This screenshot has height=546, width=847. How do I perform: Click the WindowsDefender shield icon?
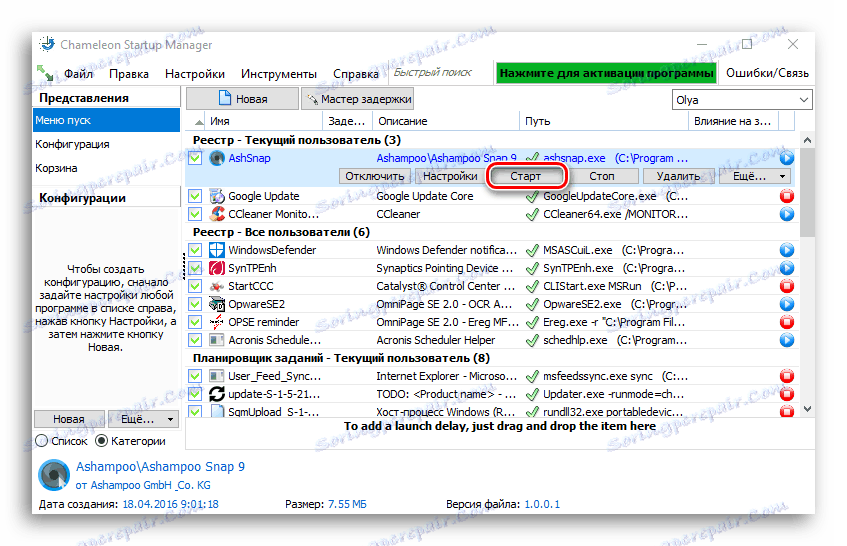[217, 250]
